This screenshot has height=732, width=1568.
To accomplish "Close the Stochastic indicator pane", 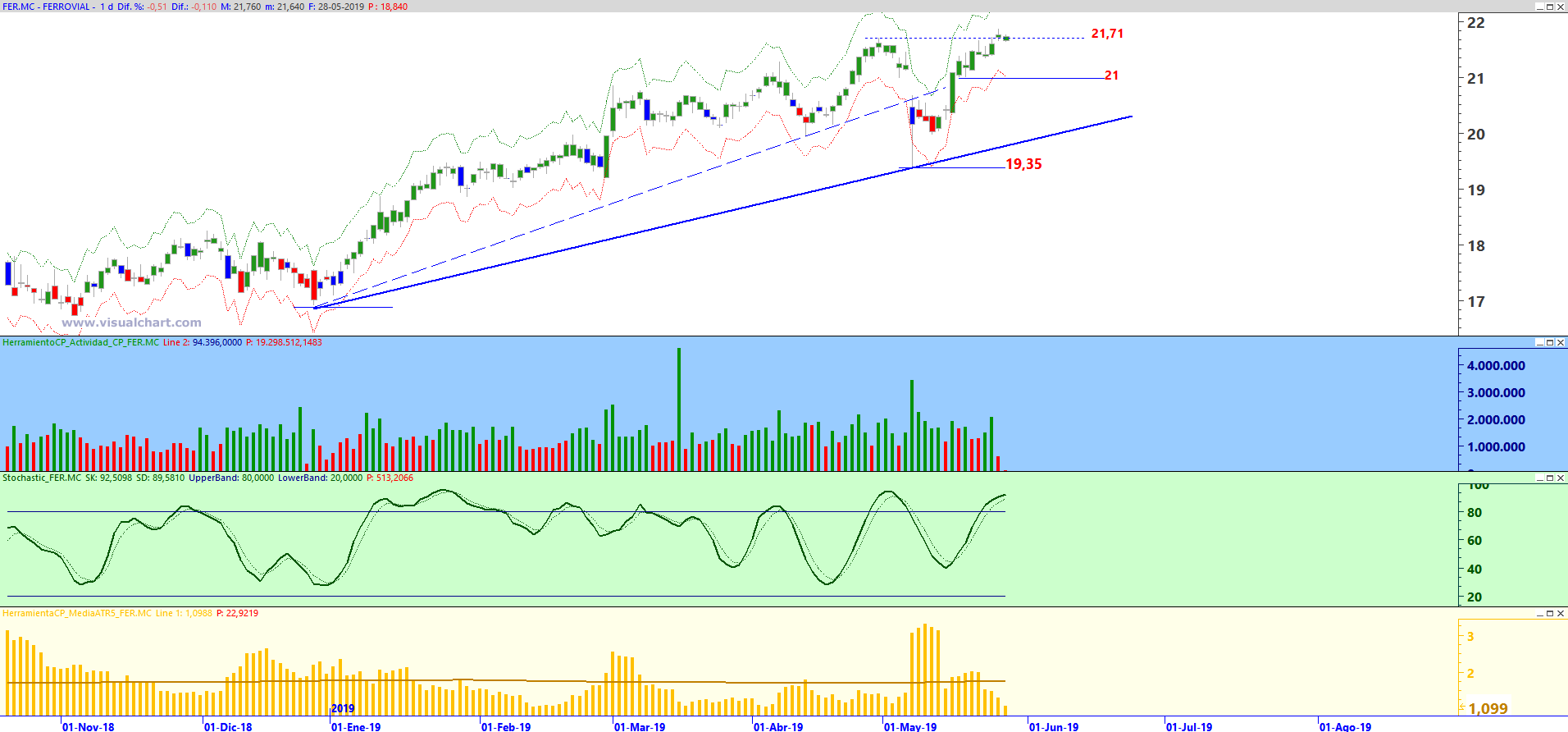I will click(1561, 478).
